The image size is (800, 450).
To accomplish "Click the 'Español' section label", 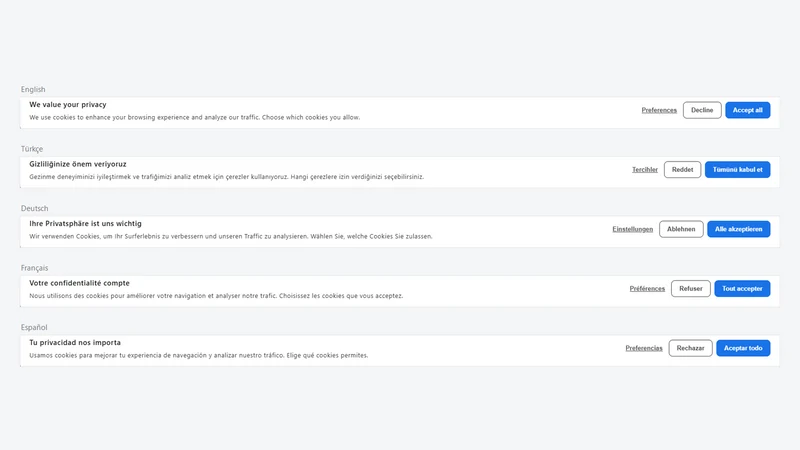I will 34,328.
